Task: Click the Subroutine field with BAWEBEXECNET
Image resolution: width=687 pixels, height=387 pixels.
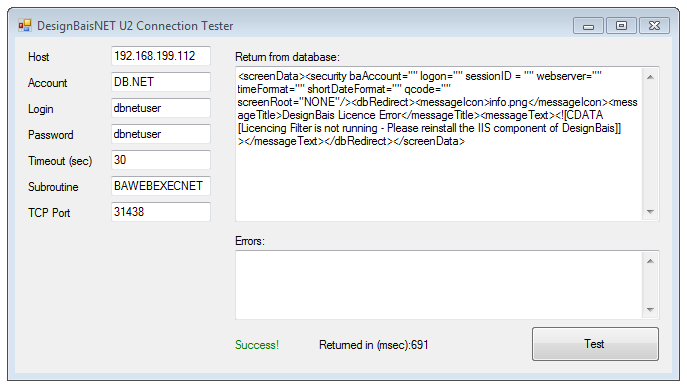Action: (x=161, y=186)
